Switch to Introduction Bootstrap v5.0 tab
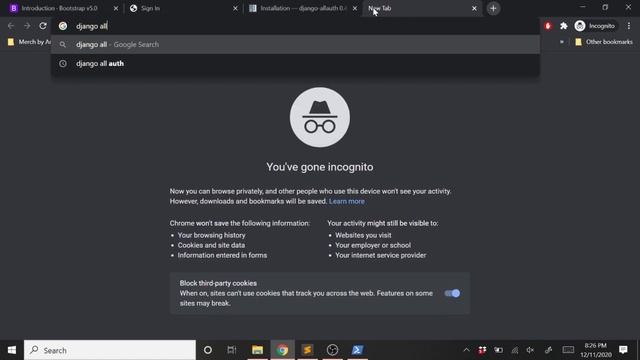The image size is (640, 360). tap(59, 8)
